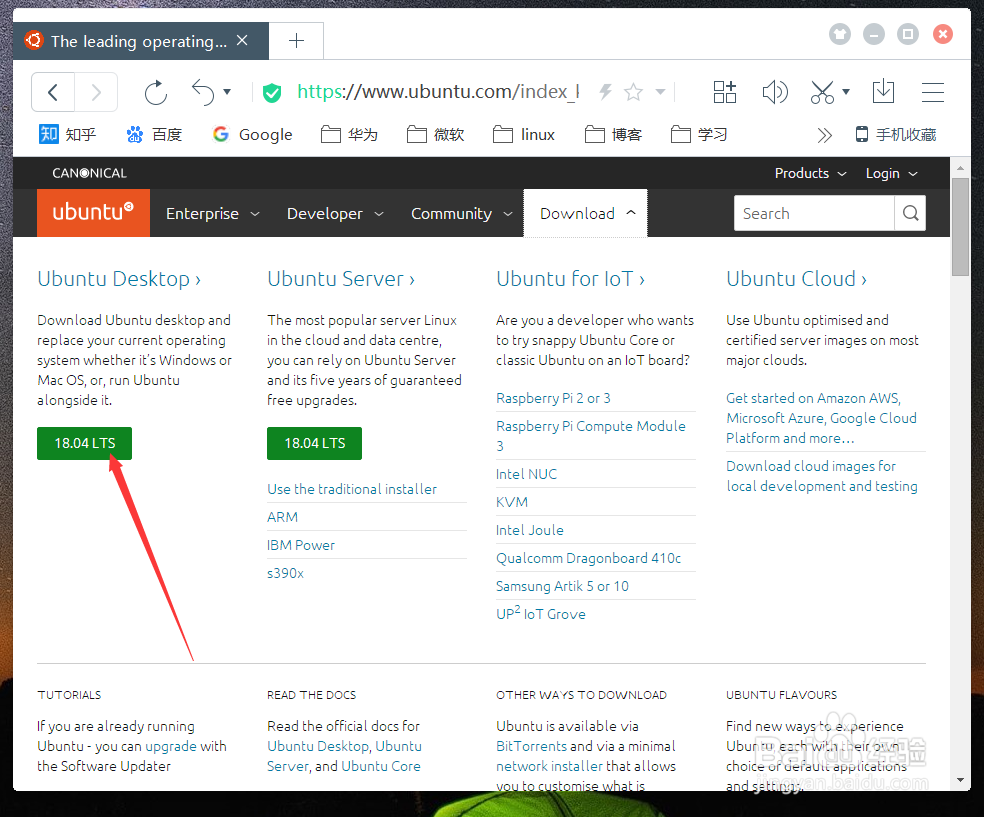Viewport: 984px width, 817px height.
Task: Reload the current page
Action: (x=156, y=92)
